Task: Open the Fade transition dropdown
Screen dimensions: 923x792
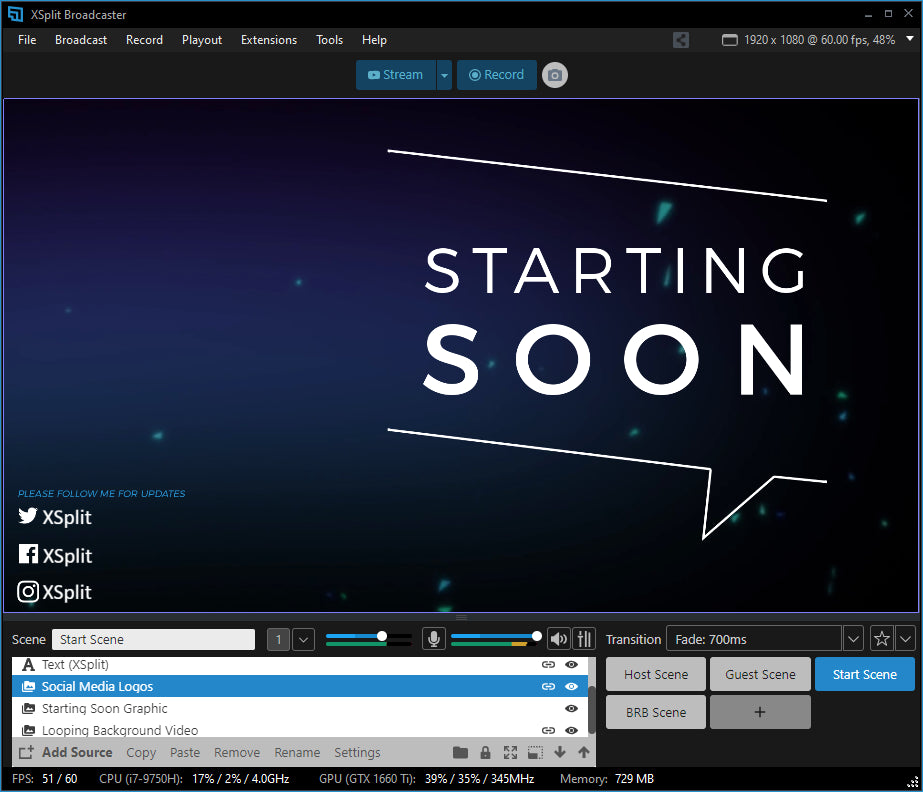Action: click(x=853, y=639)
